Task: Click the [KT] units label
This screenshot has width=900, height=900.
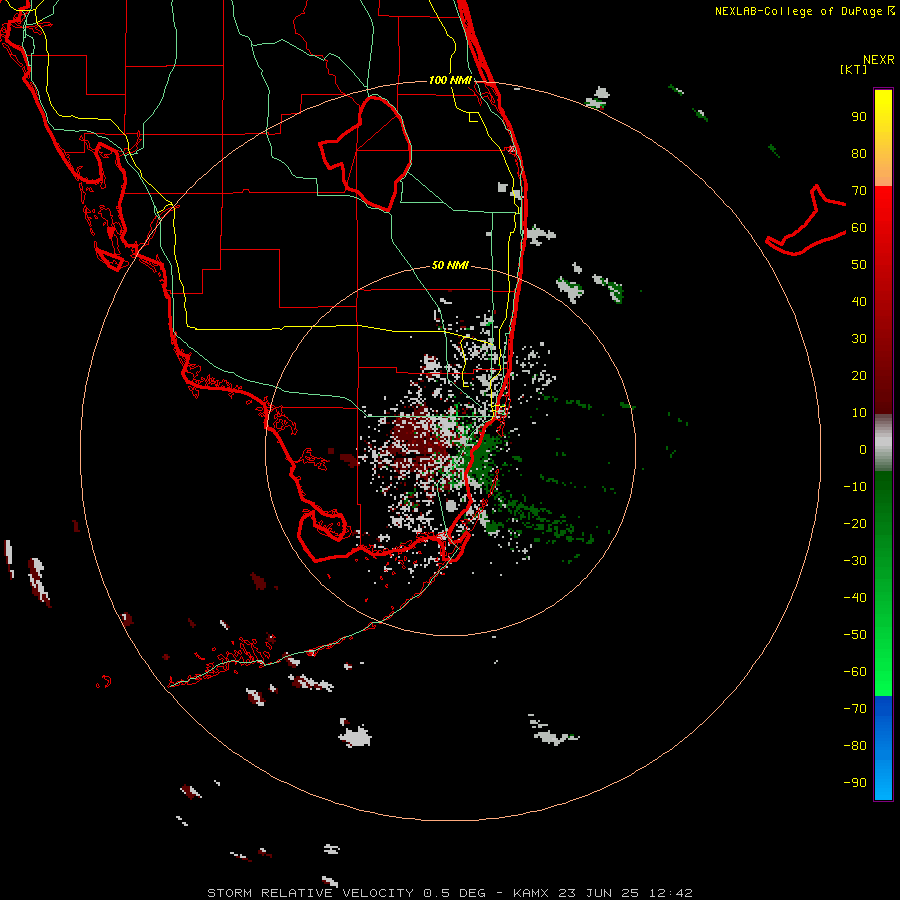Action: [x=853, y=69]
